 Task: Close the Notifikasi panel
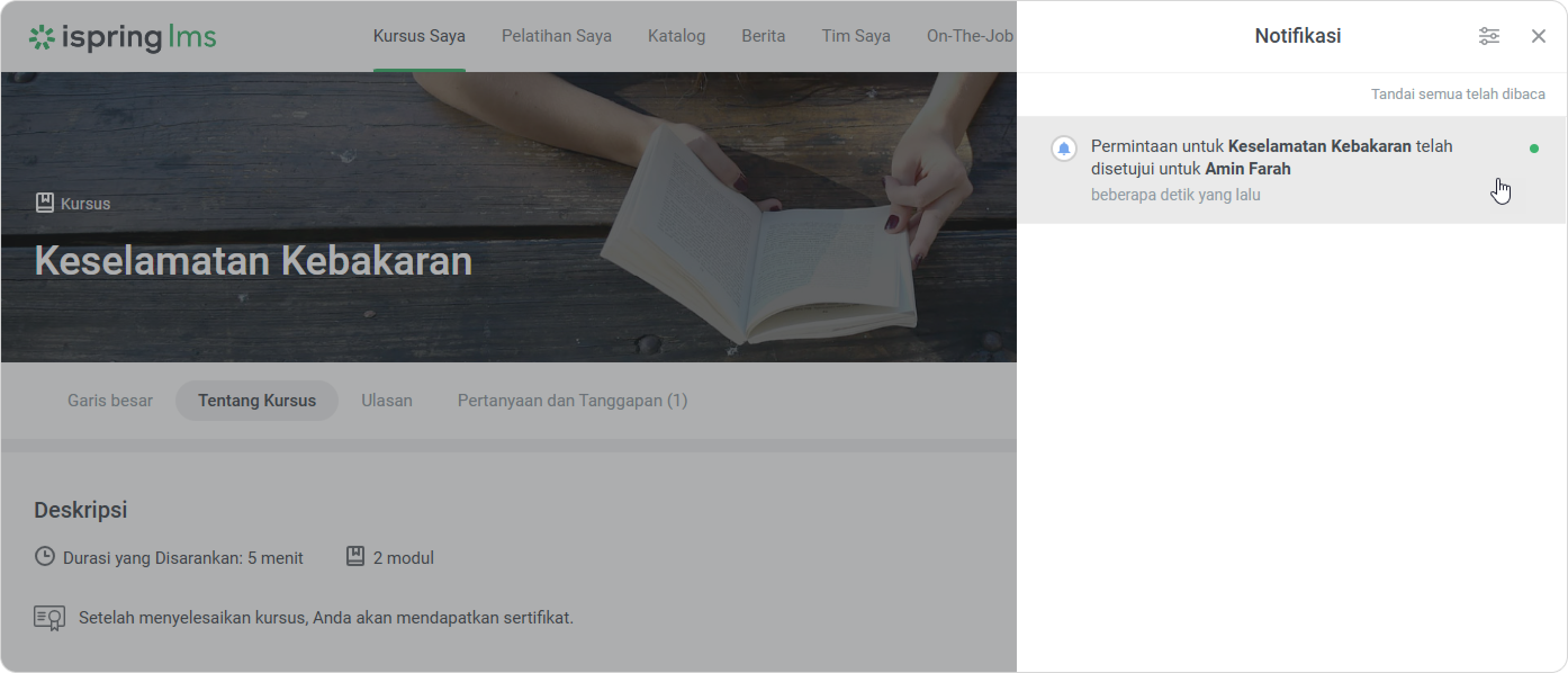pyautogui.click(x=1538, y=36)
